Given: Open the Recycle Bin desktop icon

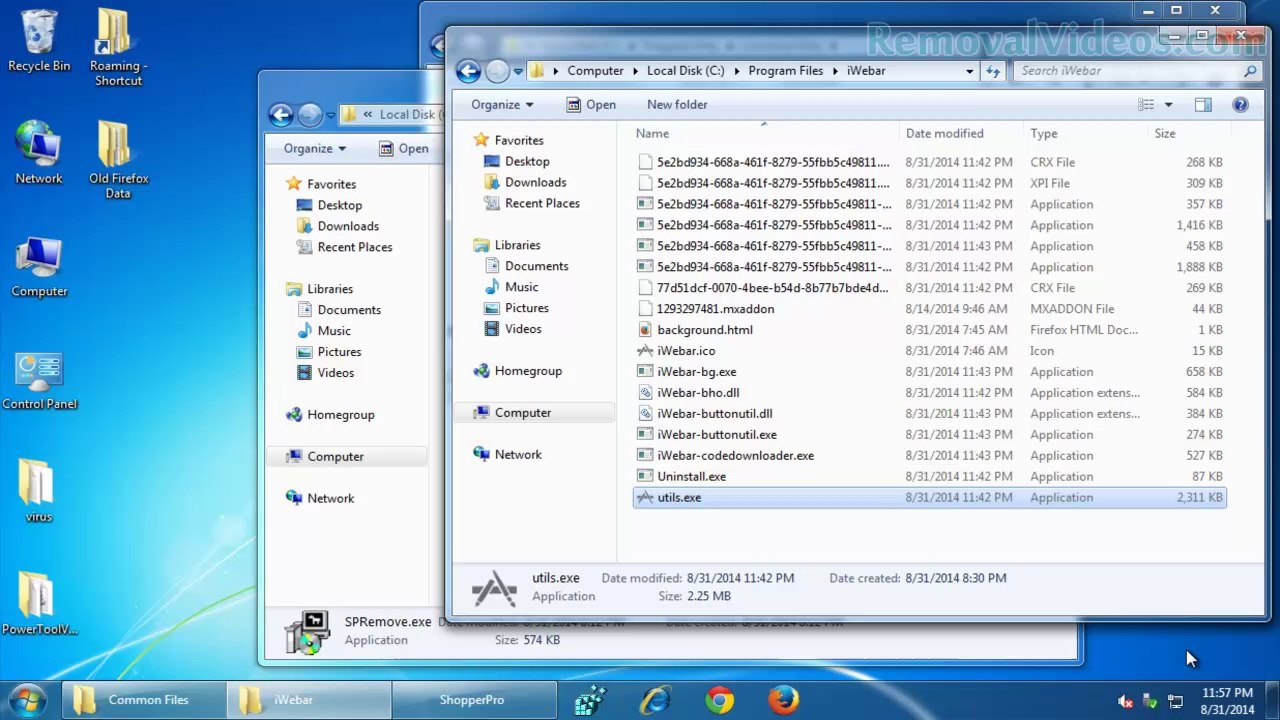Looking at the screenshot, I should [x=39, y=40].
